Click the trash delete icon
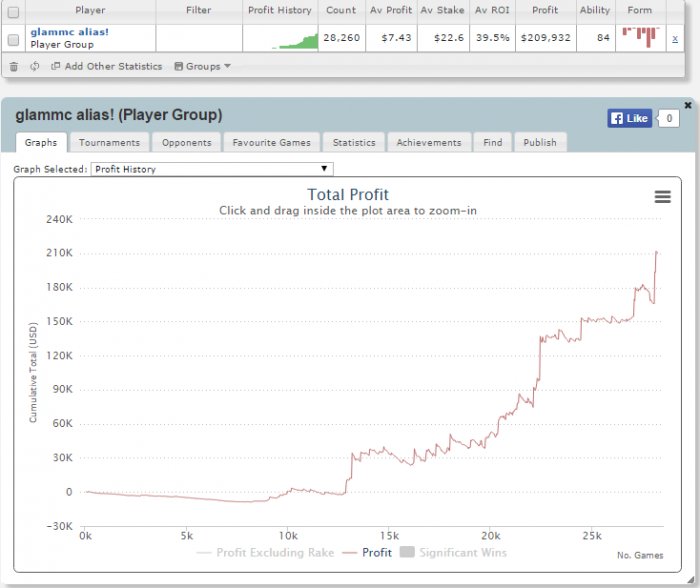 [x=14, y=67]
